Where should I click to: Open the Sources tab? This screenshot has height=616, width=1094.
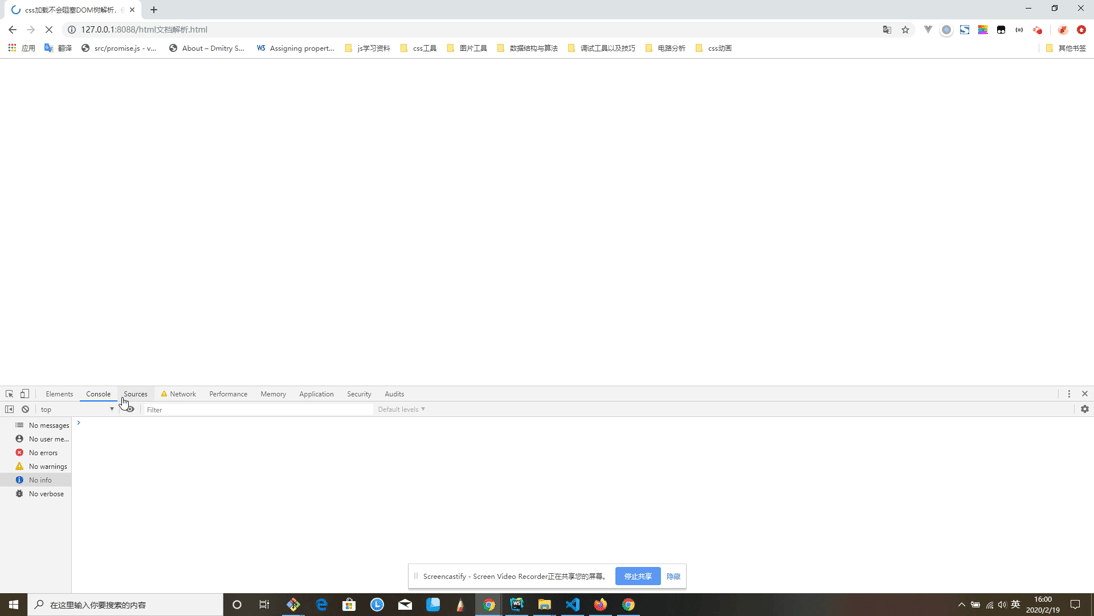coord(135,394)
